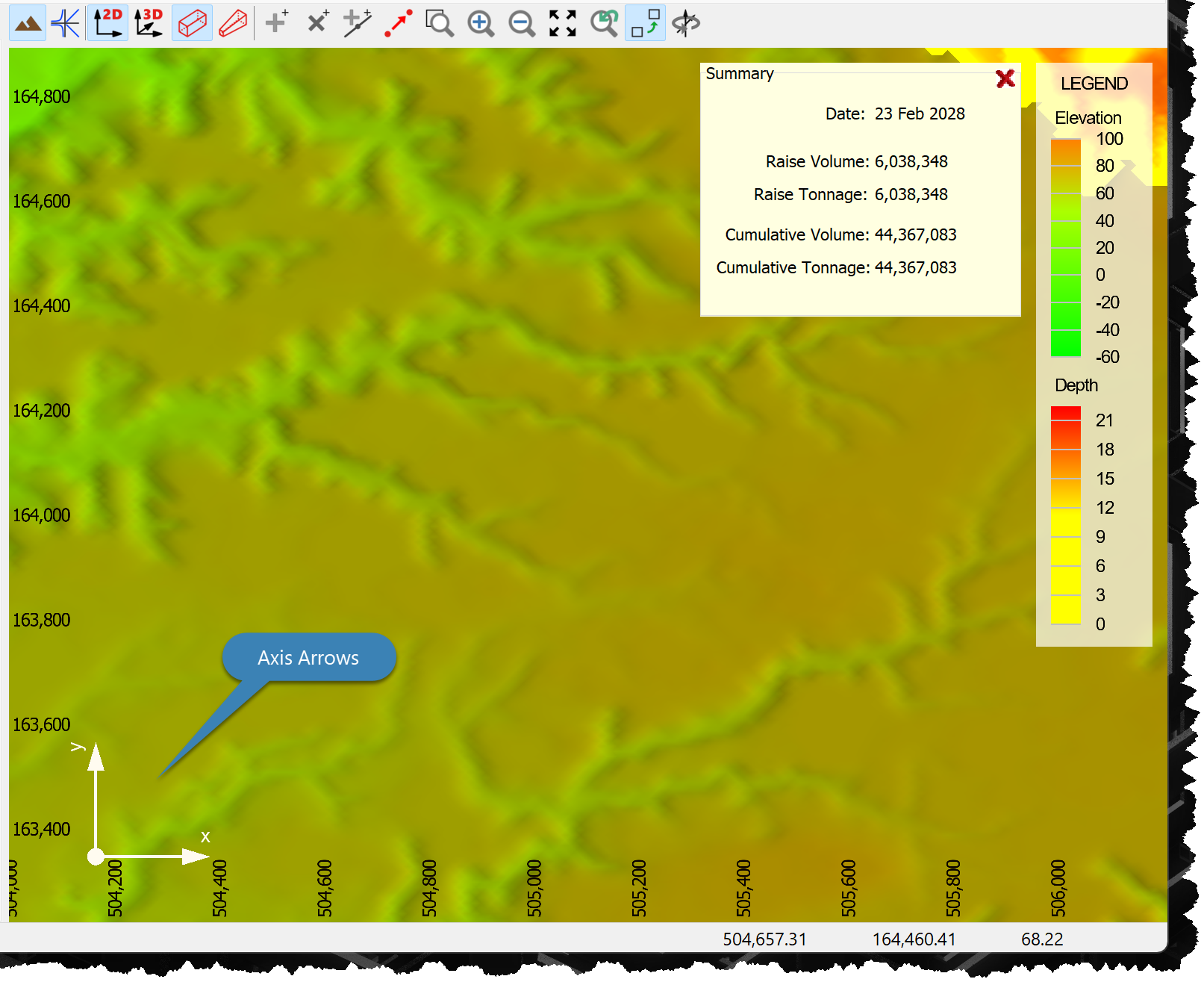Click the 506,000 easting axis label

click(1058, 889)
